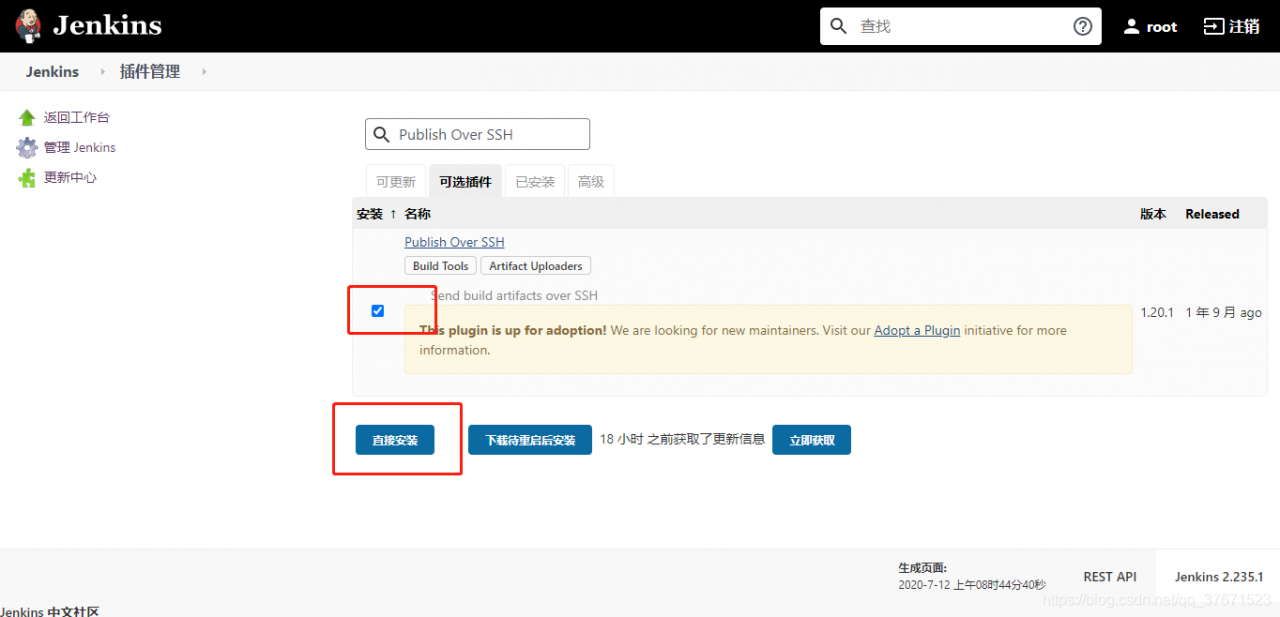The width and height of the screenshot is (1280, 617).
Task: Click the search help question mark icon
Action: 1082,26
